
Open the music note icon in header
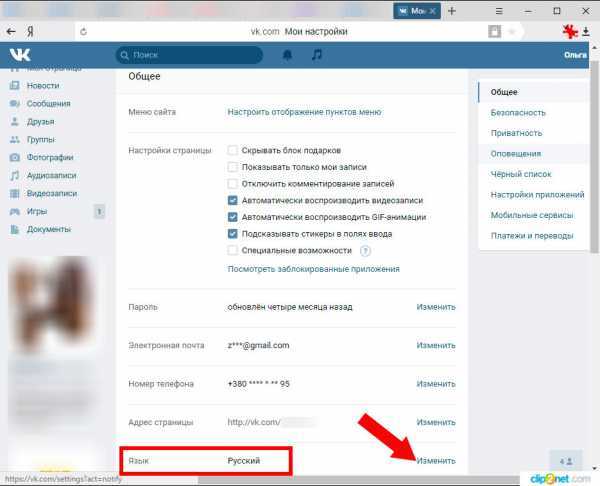(317, 55)
